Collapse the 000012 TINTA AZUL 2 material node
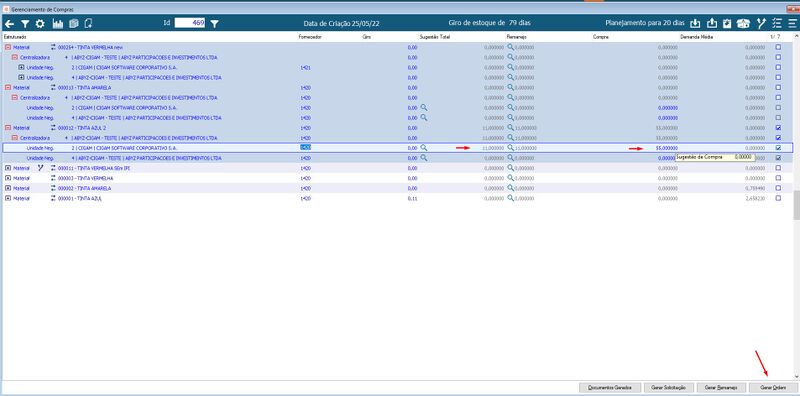Viewport: 800px width, 396px height. pos(8,128)
